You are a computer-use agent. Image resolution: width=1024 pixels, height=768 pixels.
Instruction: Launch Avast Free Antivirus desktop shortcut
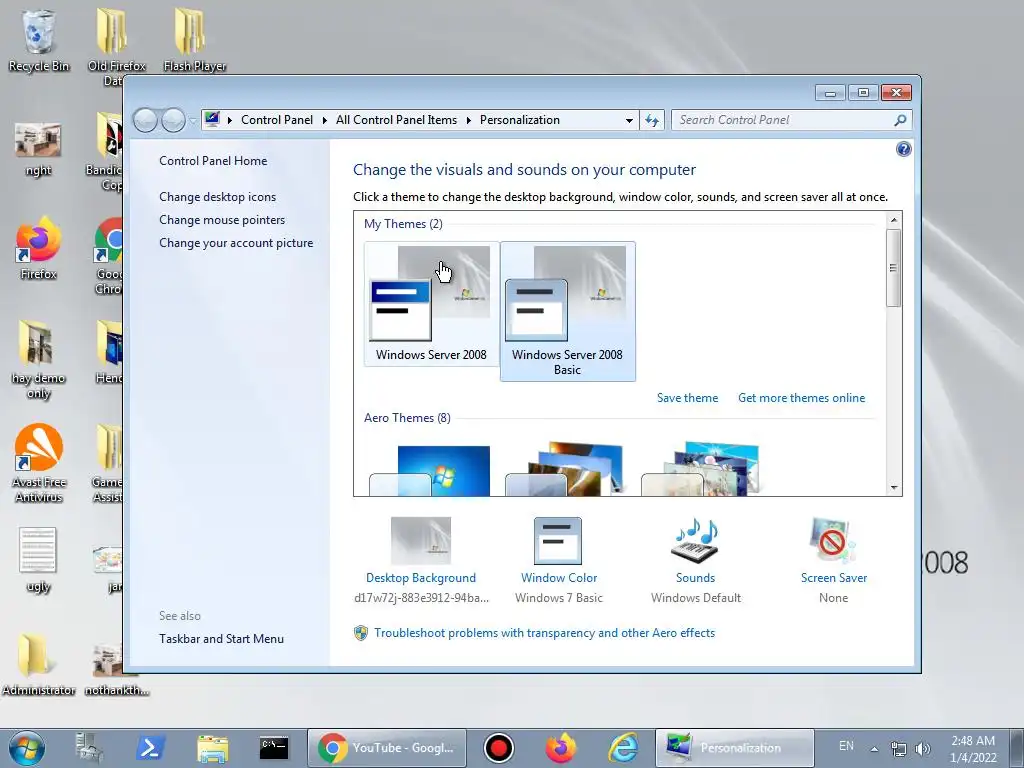pos(39,462)
